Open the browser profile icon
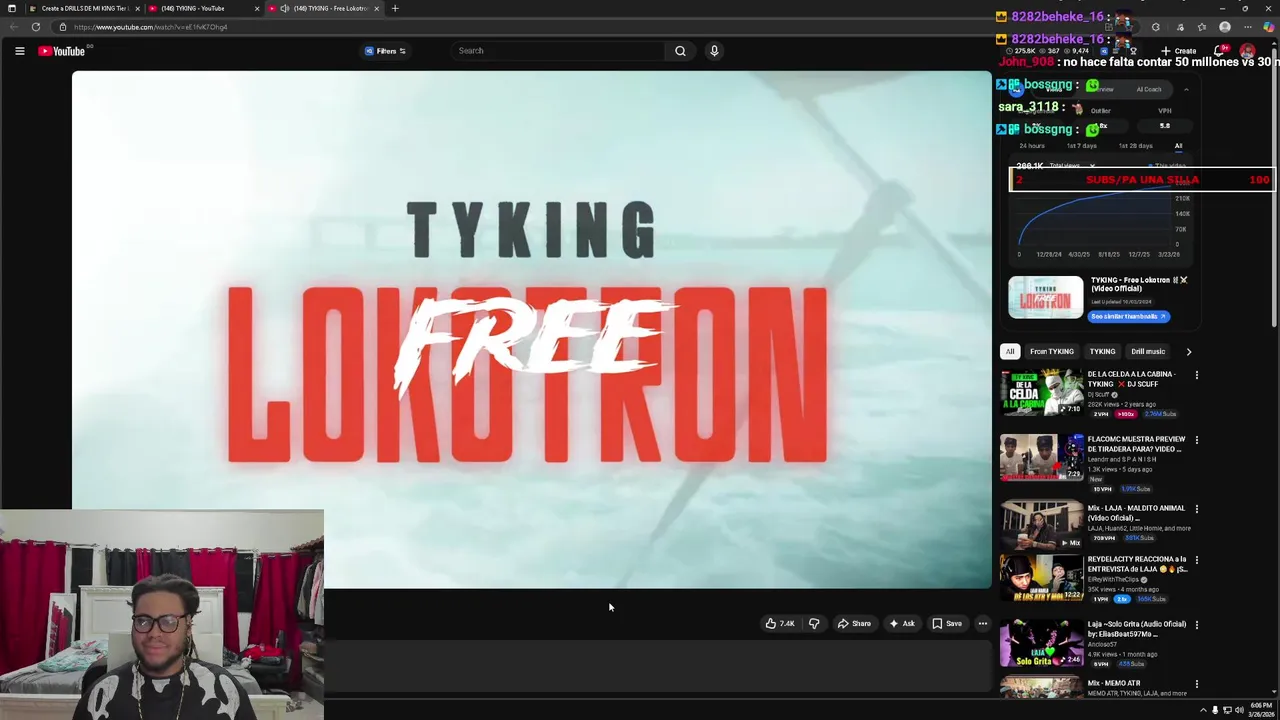The height and width of the screenshot is (720, 1280). [x=1225, y=27]
